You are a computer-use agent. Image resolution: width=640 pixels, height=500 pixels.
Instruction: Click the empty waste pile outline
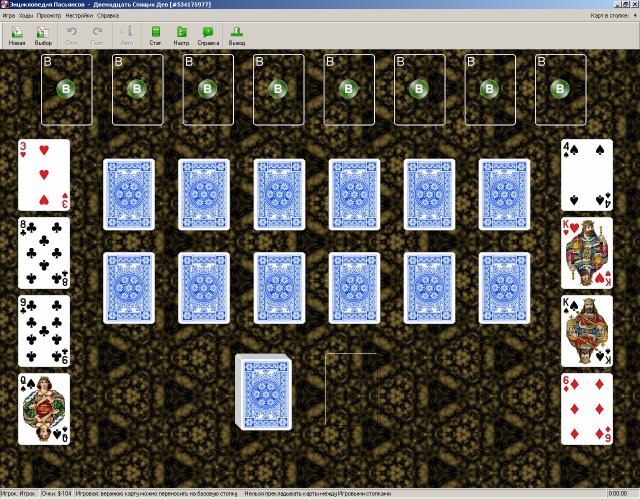[350, 390]
